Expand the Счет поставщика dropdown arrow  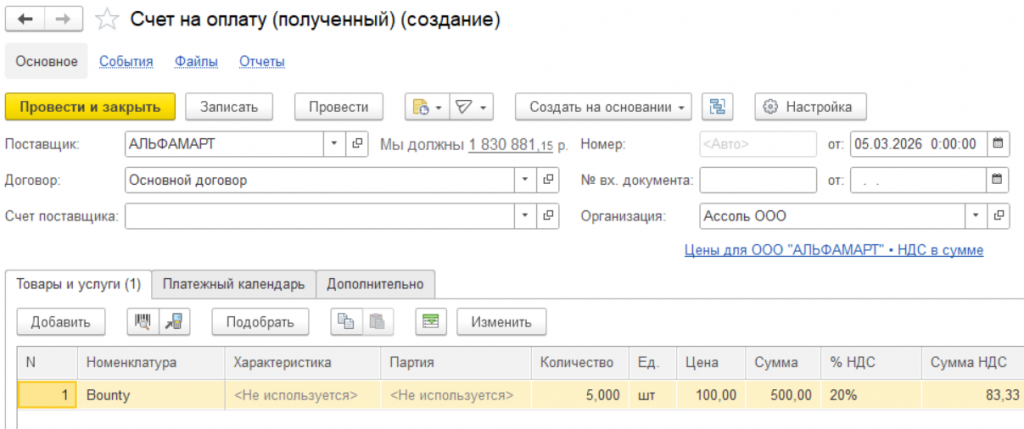pyautogui.click(x=526, y=215)
